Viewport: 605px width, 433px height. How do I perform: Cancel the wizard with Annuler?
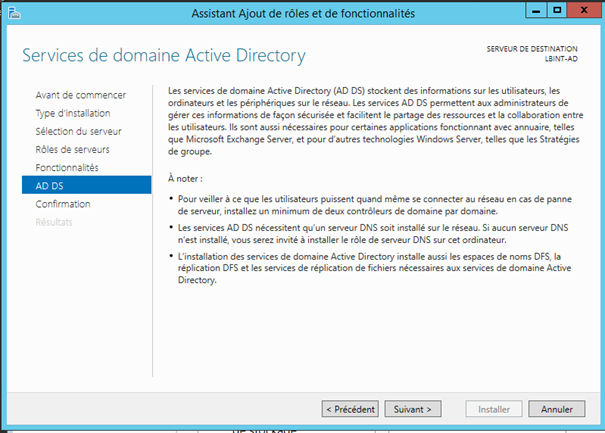(557, 409)
